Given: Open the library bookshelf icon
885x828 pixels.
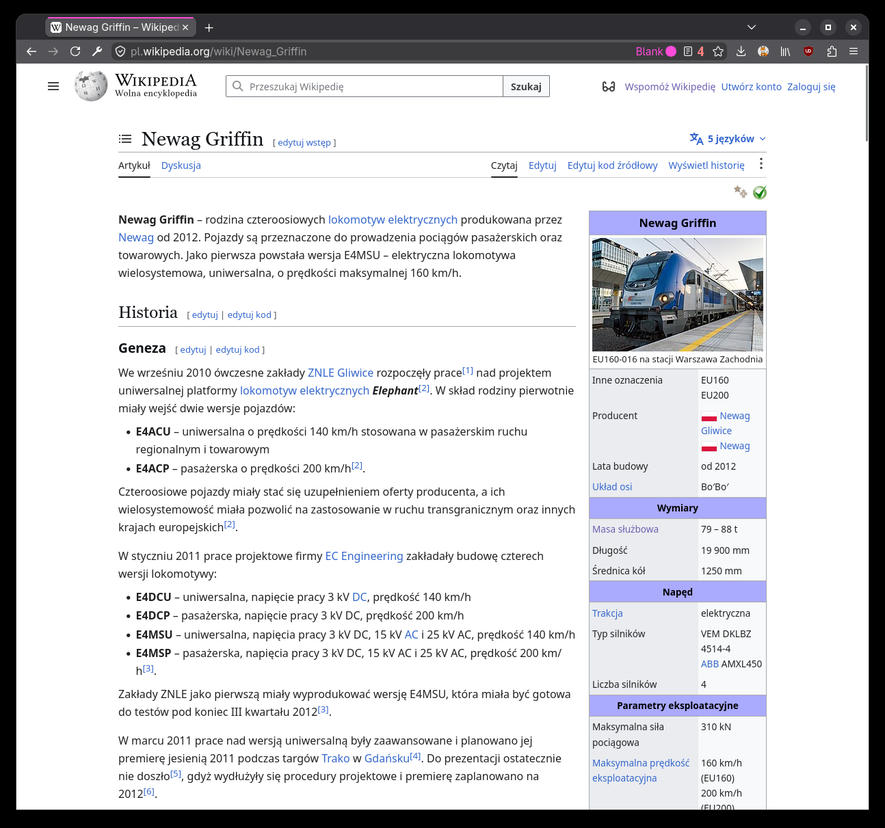Looking at the screenshot, I should (x=785, y=51).
